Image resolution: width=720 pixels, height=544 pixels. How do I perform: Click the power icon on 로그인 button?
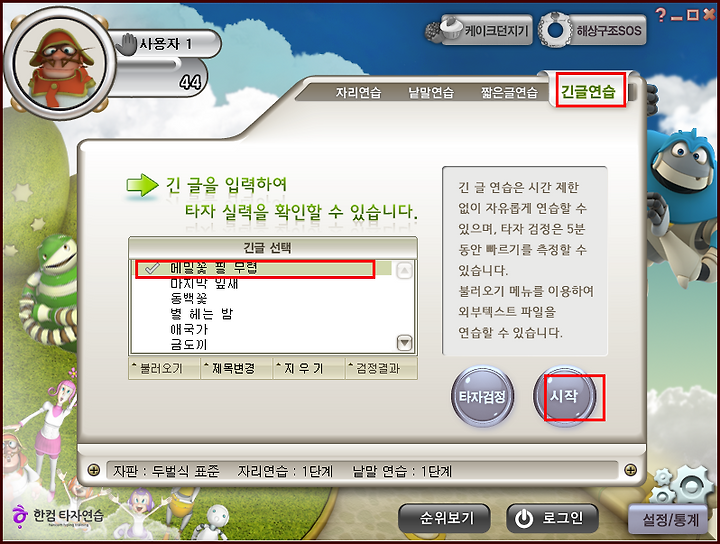coord(524,519)
